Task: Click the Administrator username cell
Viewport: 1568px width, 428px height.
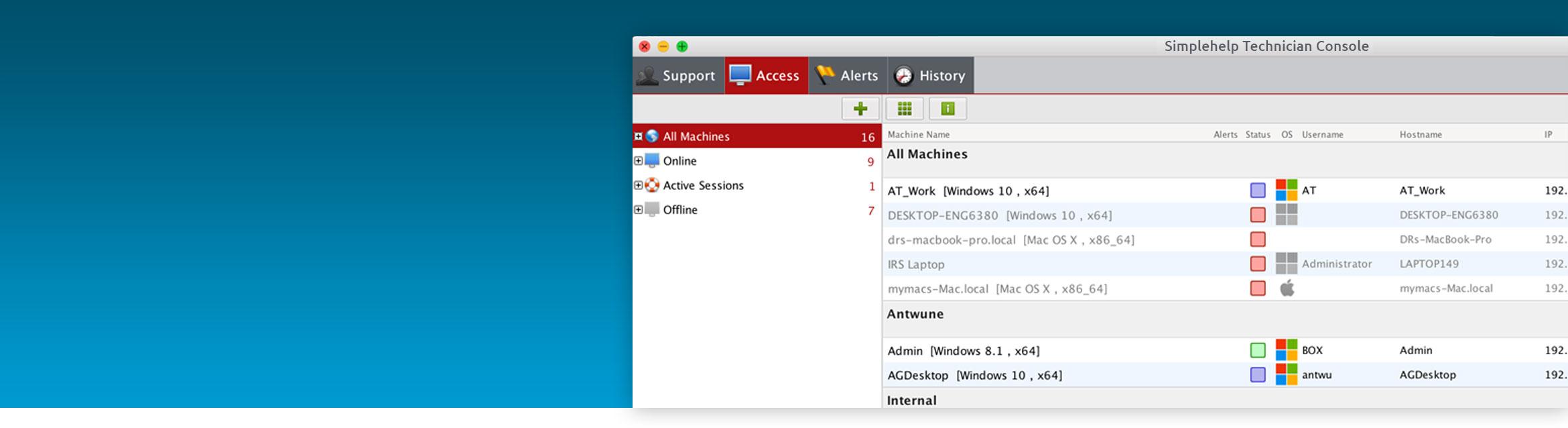Action: pyautogui.click(x=1337, y=264)
